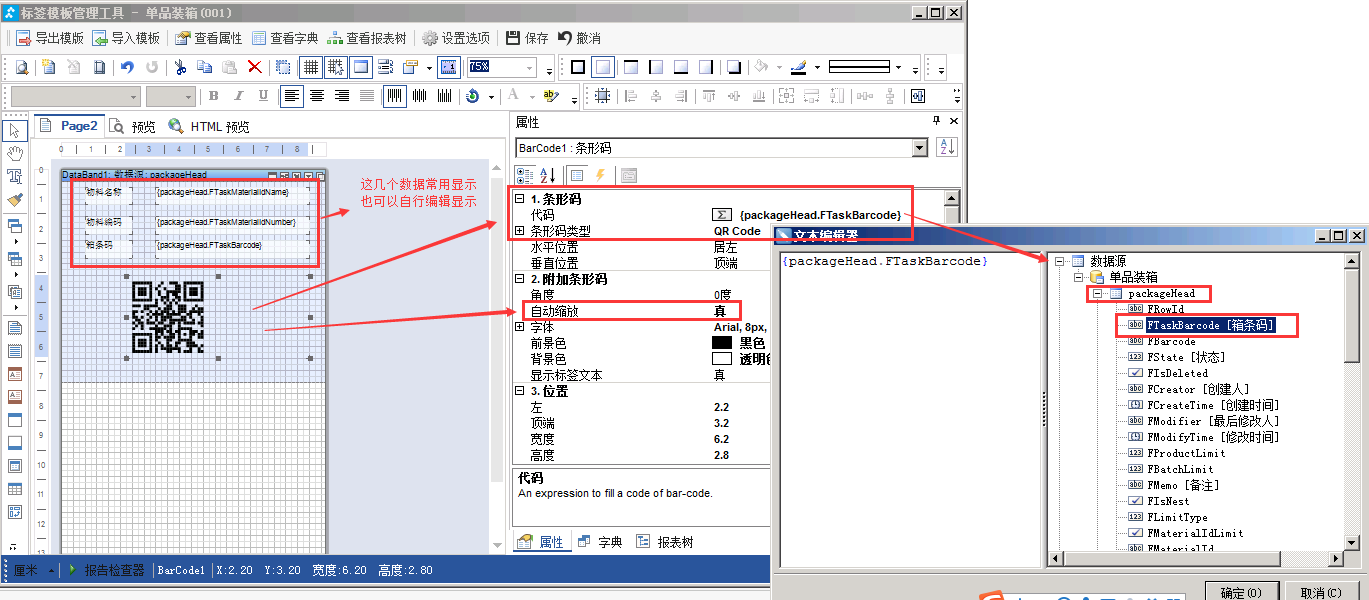Click the blue undo arrow icon
The image size is (1369, 600).
click(x=127, y=67)
